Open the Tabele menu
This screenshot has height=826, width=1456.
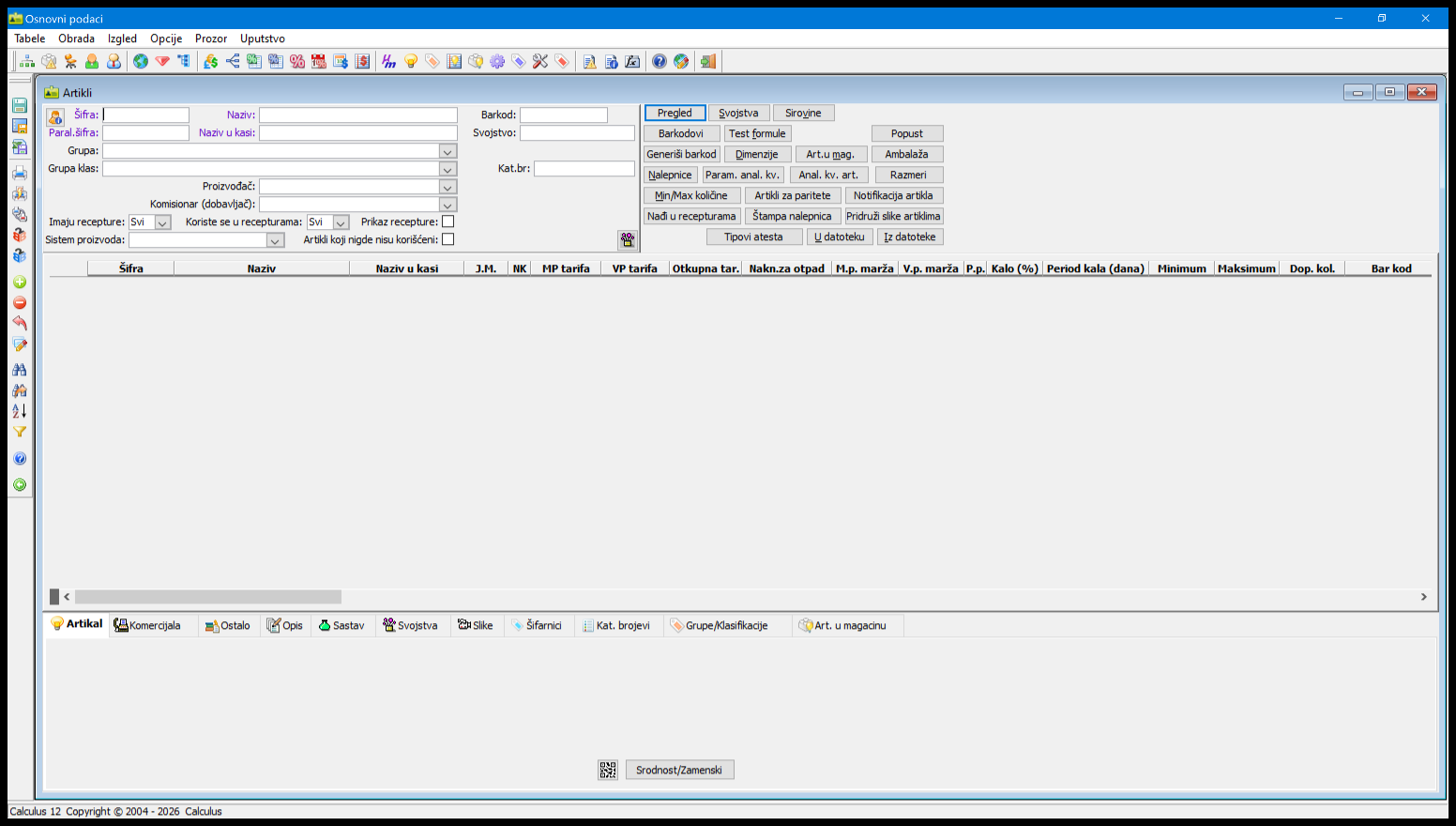click(30, 38)
